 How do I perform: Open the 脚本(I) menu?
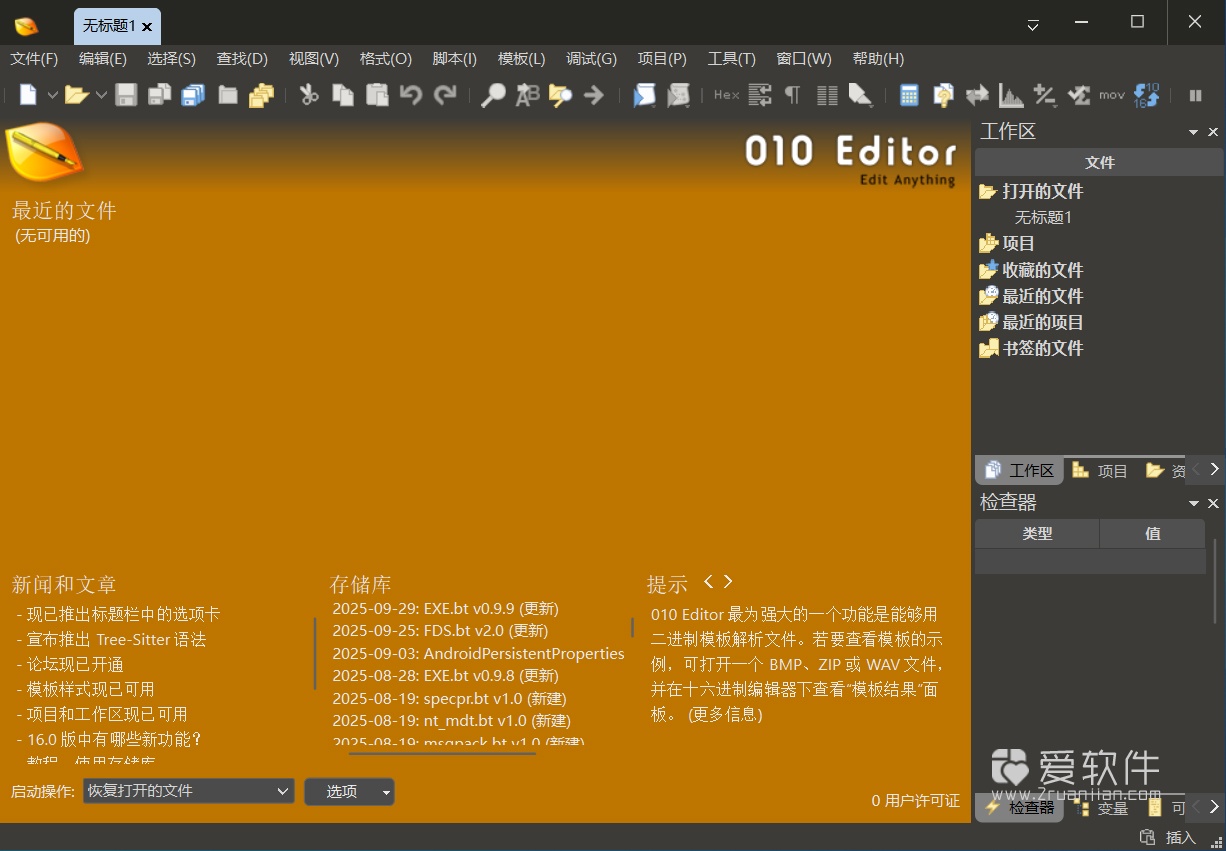coord(454,58)
